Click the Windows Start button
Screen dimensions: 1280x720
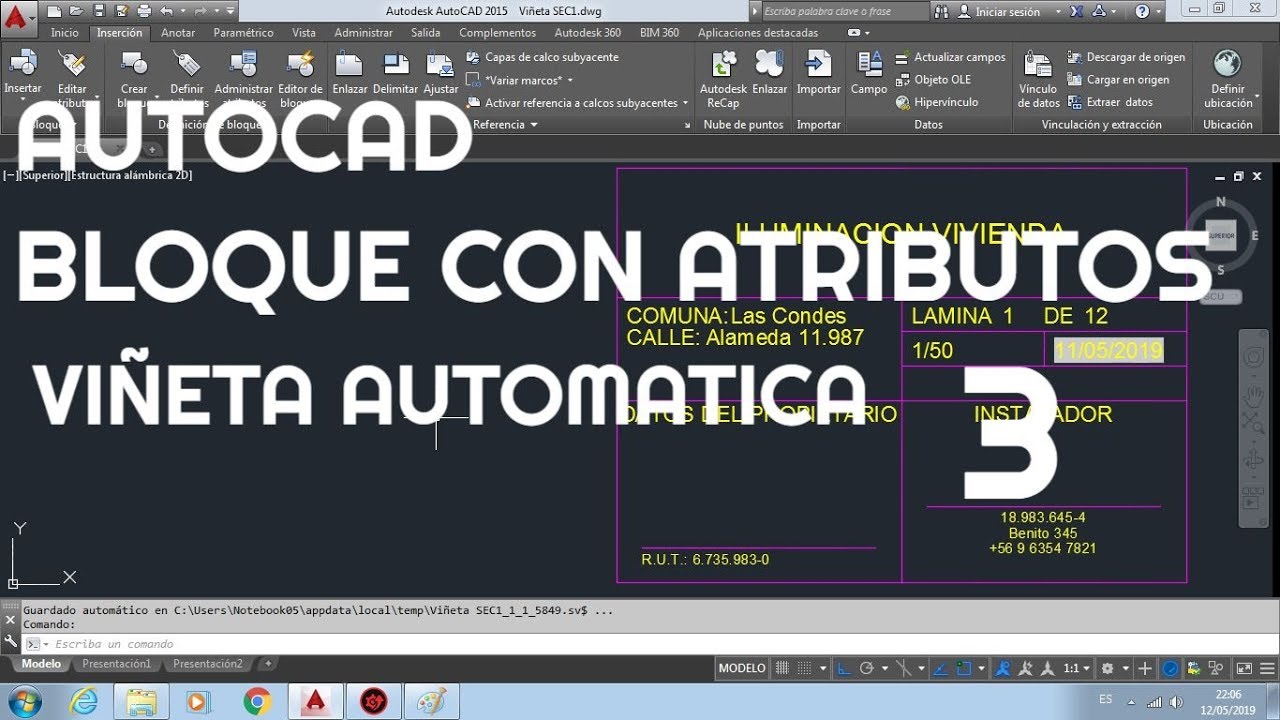(22, 701)
